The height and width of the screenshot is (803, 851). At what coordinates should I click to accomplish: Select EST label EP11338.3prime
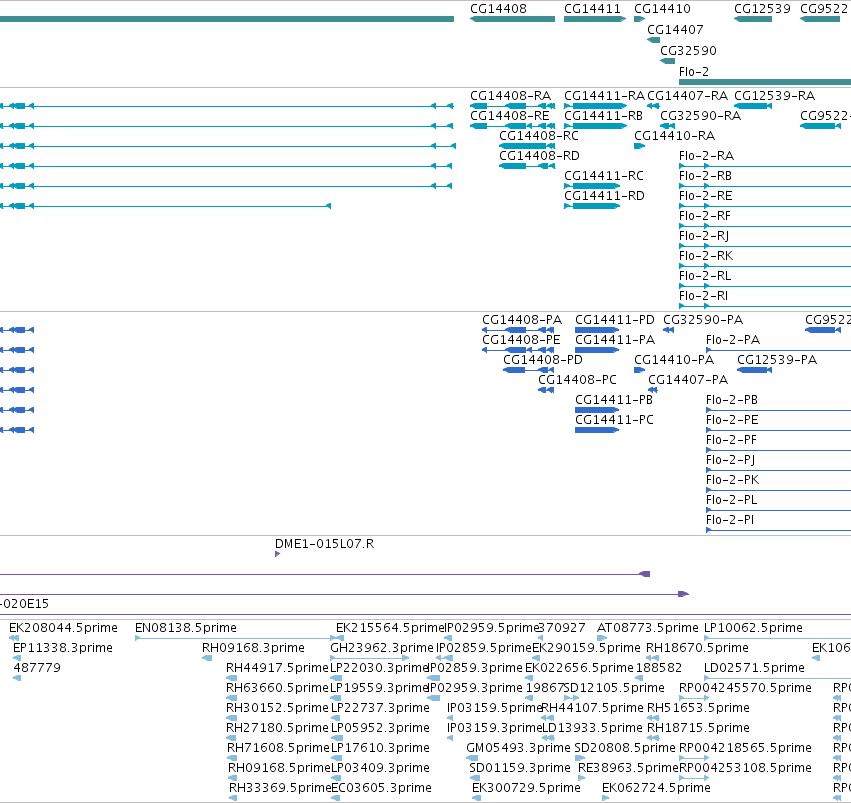click(63, 648)
